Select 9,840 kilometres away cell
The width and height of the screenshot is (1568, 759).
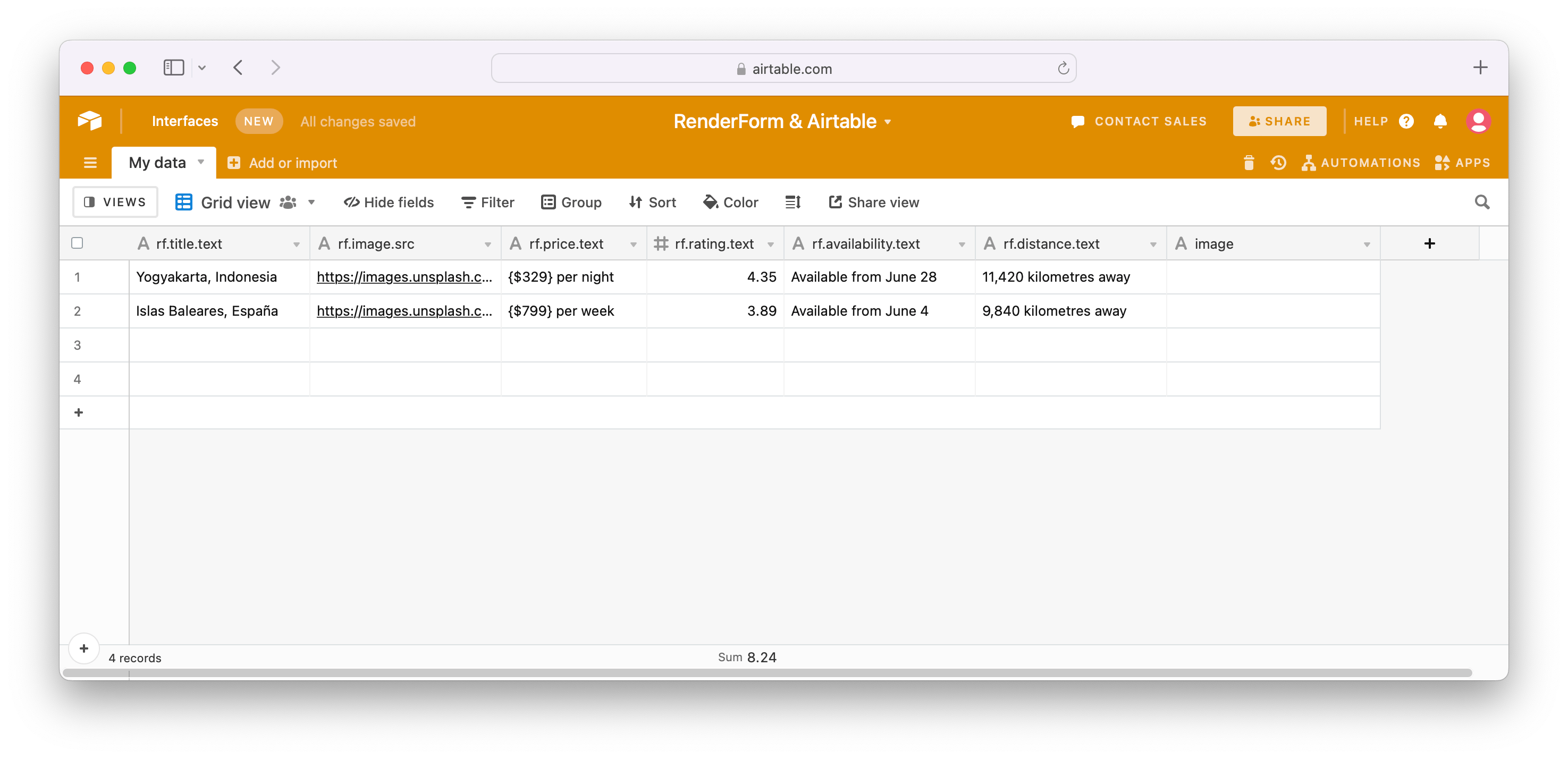click(1070, 311)
